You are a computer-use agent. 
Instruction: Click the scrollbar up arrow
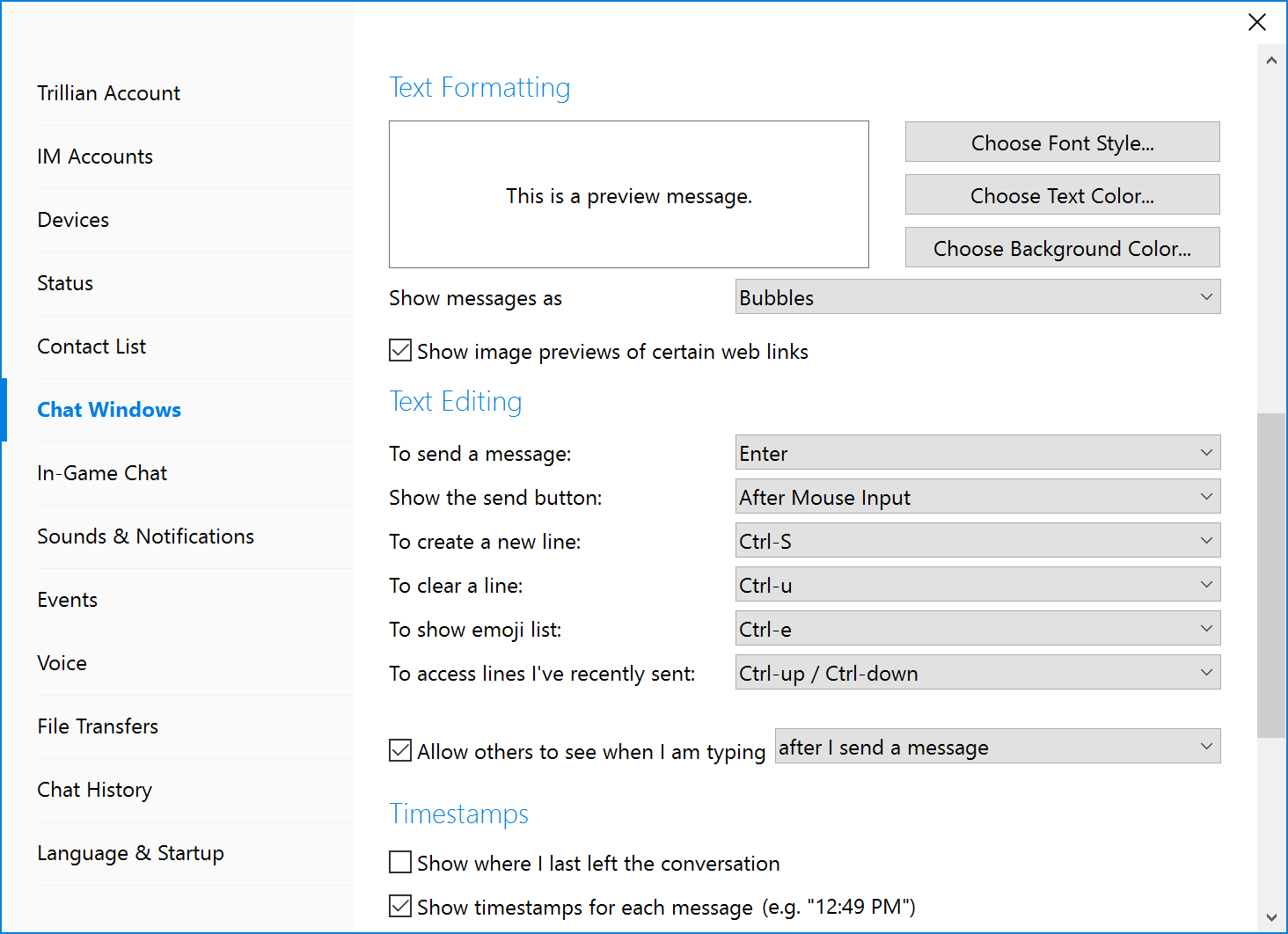pyautogui.click(x=1271, y=61)
